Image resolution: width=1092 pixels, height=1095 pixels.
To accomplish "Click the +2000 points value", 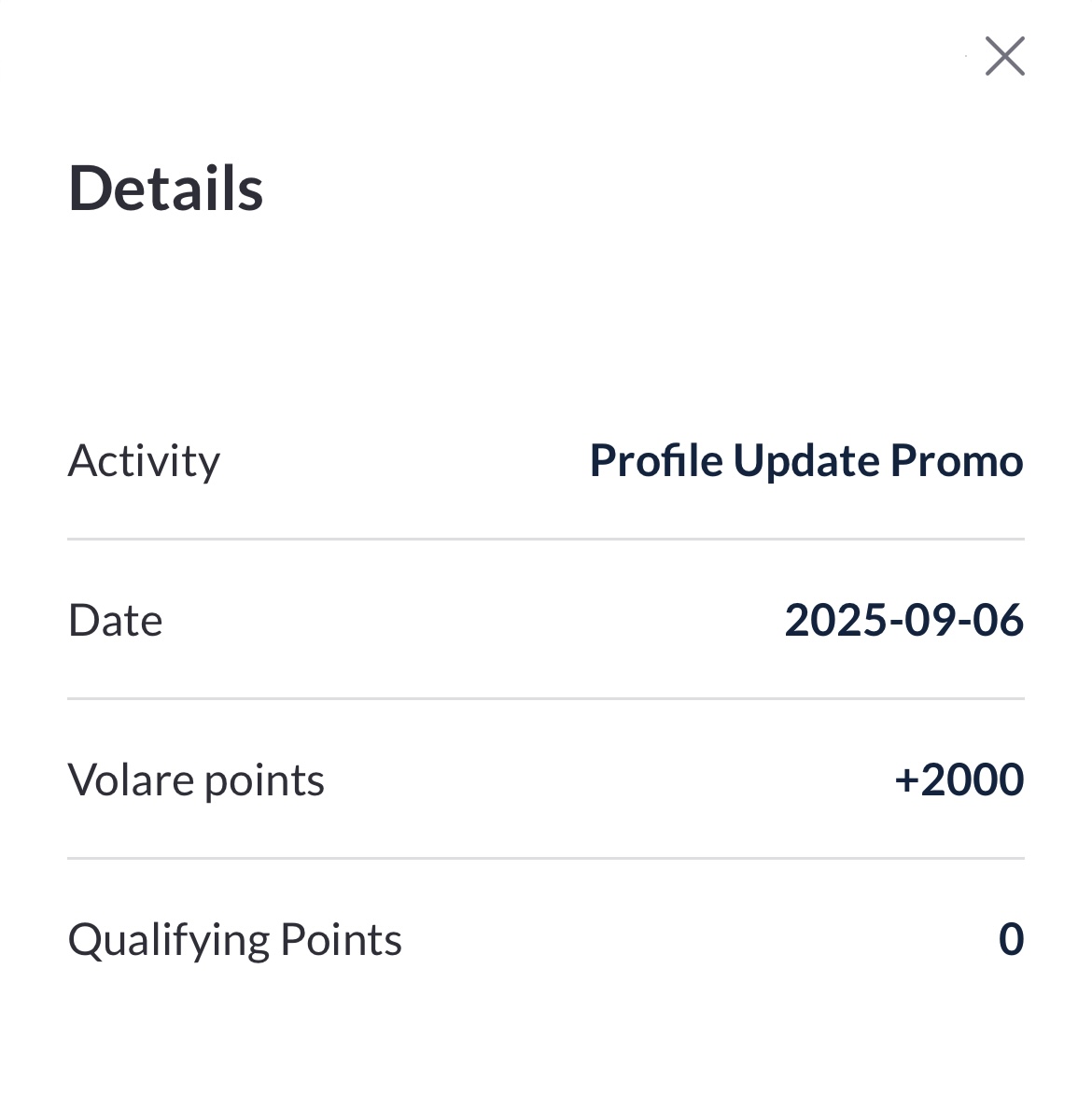I will [x=959, y=780].
